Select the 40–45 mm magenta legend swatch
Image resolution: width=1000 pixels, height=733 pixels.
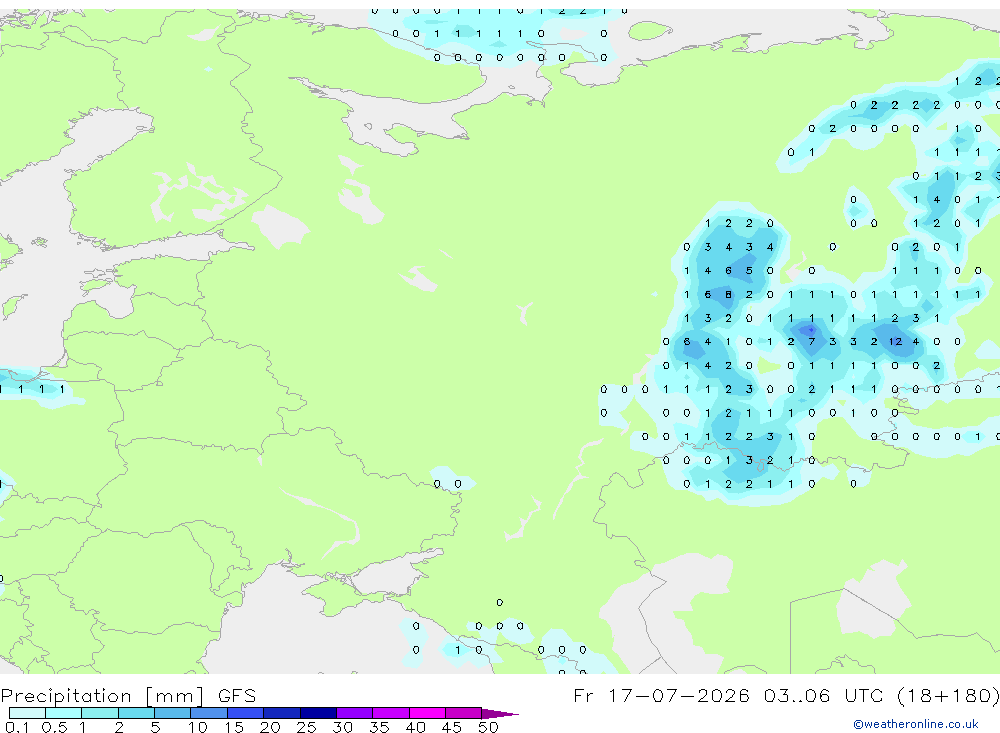point(427,713)
